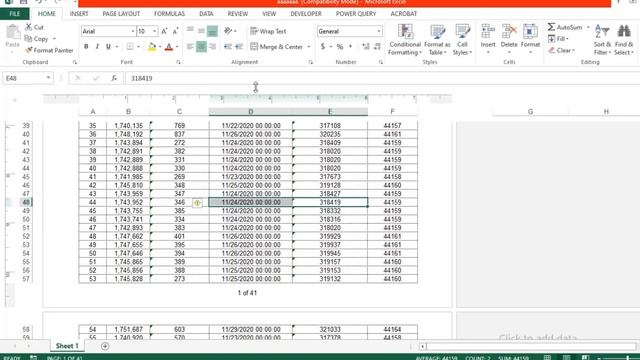Apply Accounting dollar number format

(x=323, y=47)
